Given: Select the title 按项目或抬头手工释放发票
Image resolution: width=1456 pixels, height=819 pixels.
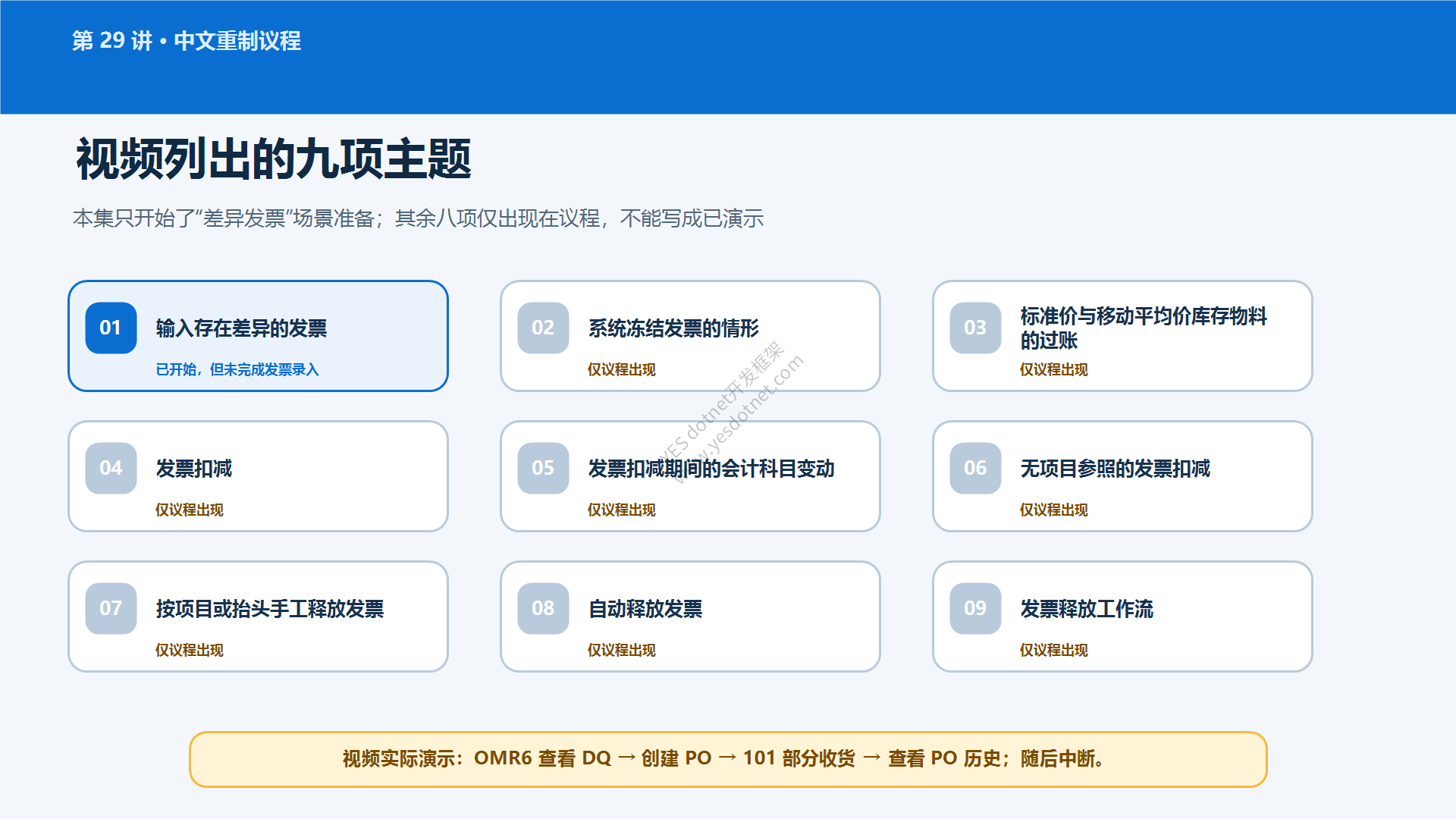Looking at the screenshot, I should point(270,609).
